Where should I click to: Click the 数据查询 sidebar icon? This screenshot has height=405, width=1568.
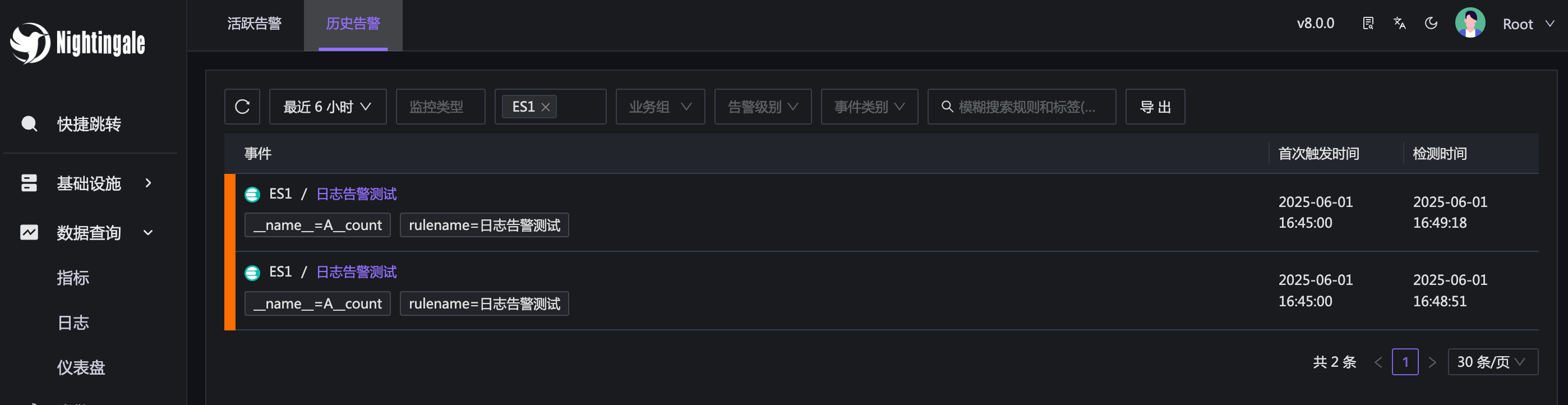click(29, 232)
